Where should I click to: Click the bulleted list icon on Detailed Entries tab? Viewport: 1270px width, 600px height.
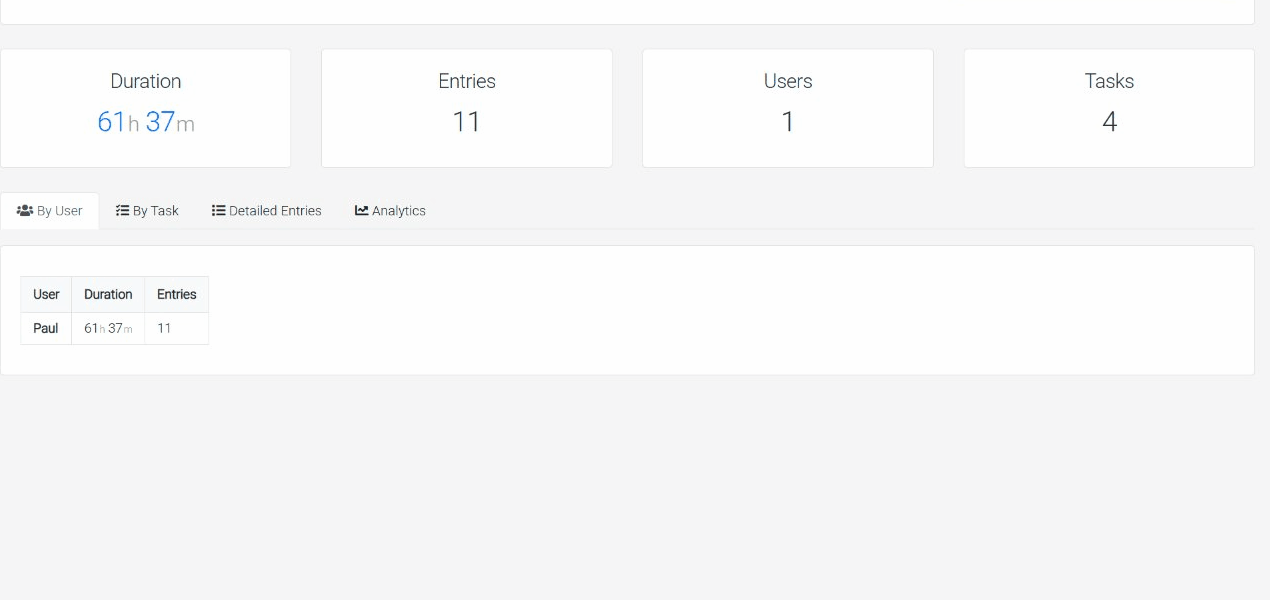[x=218, y=210]
